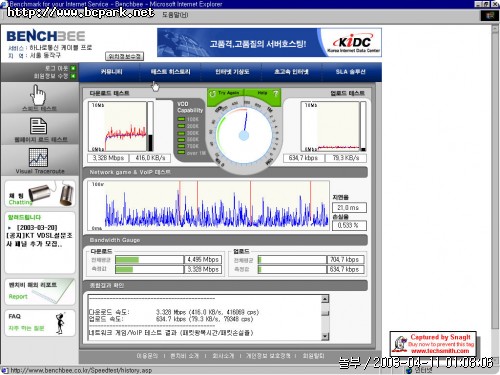Click the 회원탈퇴 footer link
500x375 pixels.
(x=313, y=356)
